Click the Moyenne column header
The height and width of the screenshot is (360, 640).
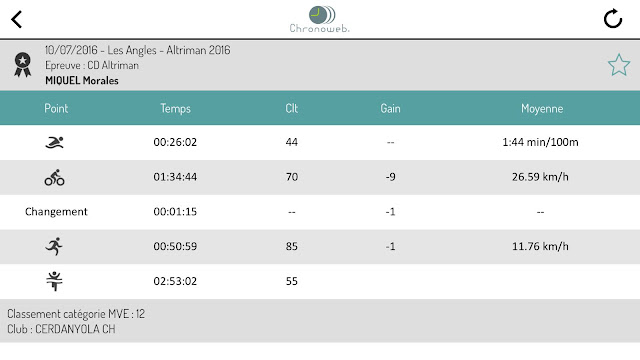542,109
